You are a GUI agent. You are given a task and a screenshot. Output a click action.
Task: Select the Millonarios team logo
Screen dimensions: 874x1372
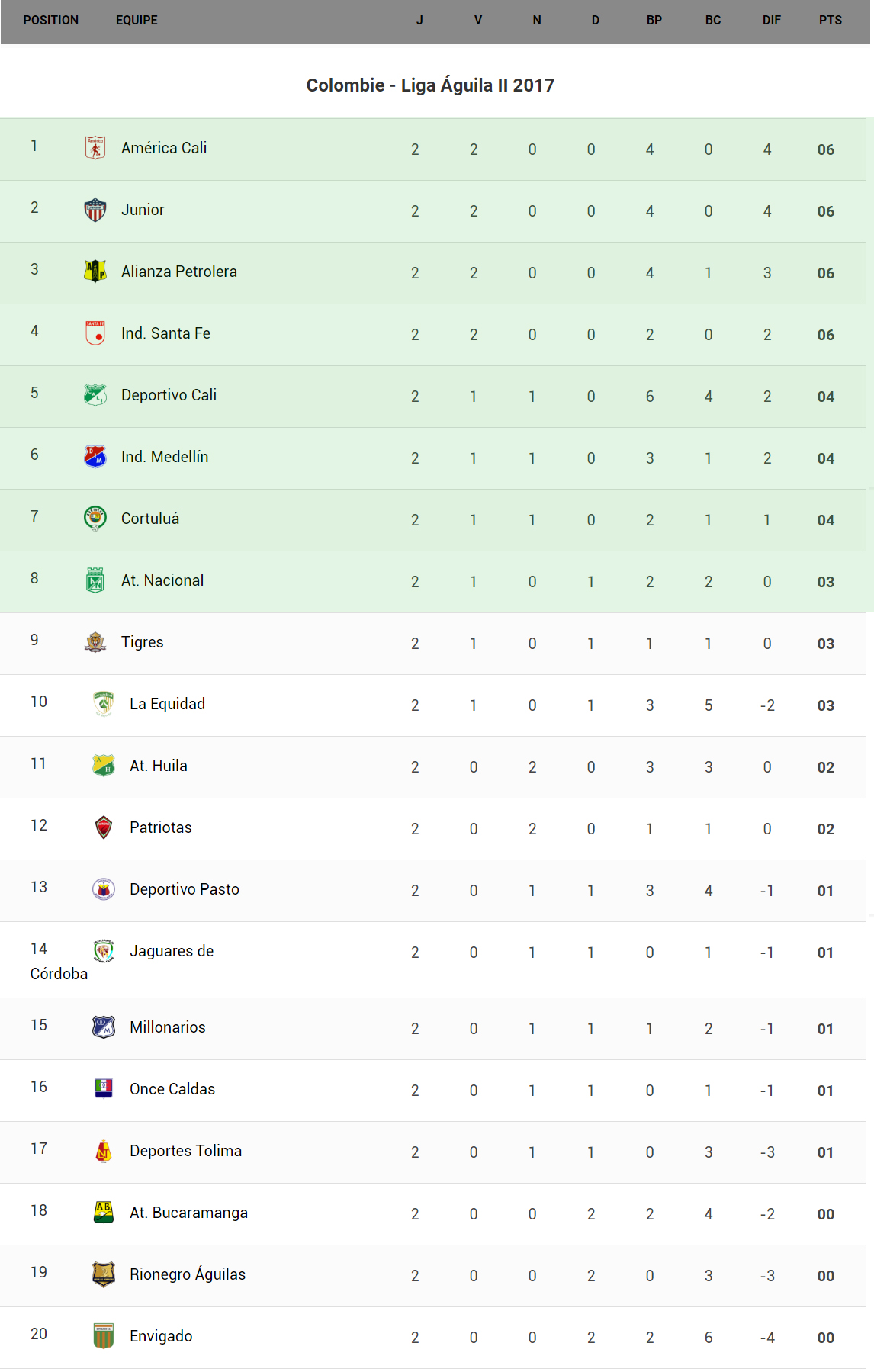104,1027
